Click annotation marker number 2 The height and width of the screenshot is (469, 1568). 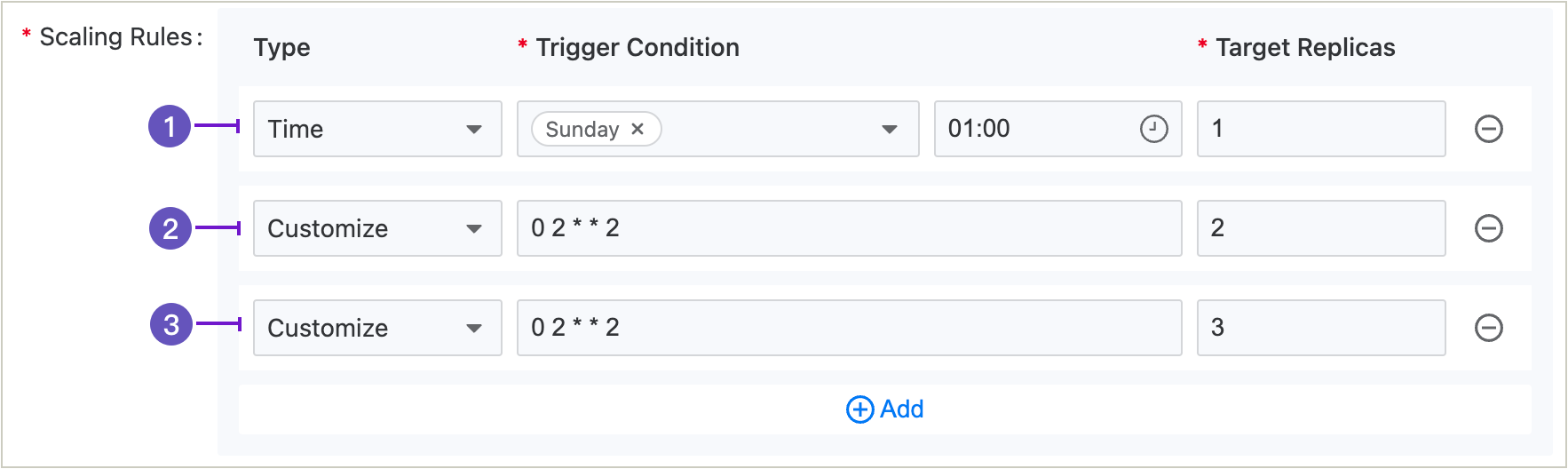pos(170,228)
